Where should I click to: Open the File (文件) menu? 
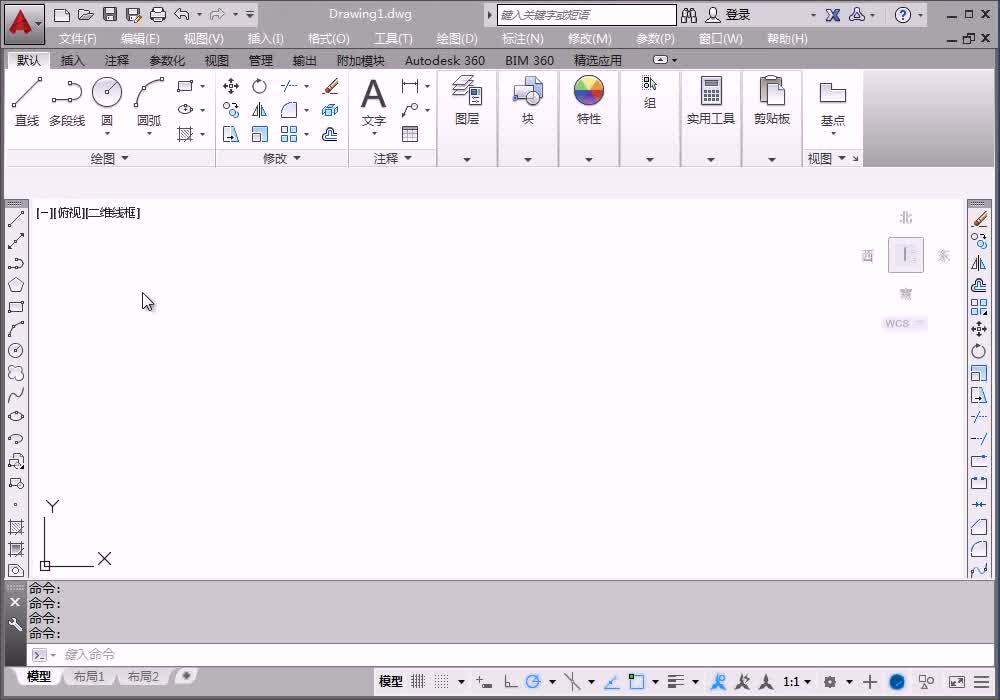coord(77,39)
